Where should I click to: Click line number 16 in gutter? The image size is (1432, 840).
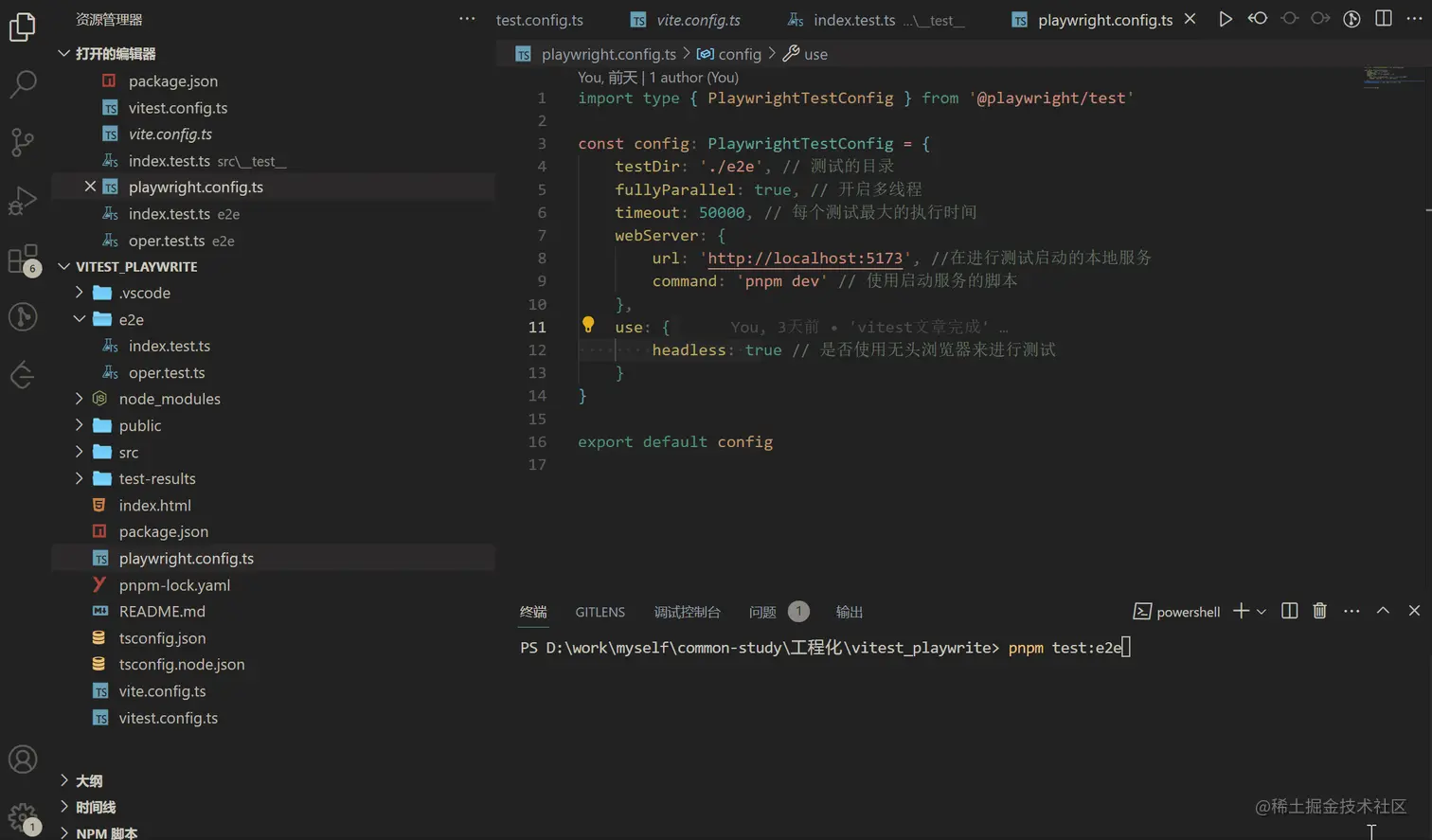click(x=537, y=441)
